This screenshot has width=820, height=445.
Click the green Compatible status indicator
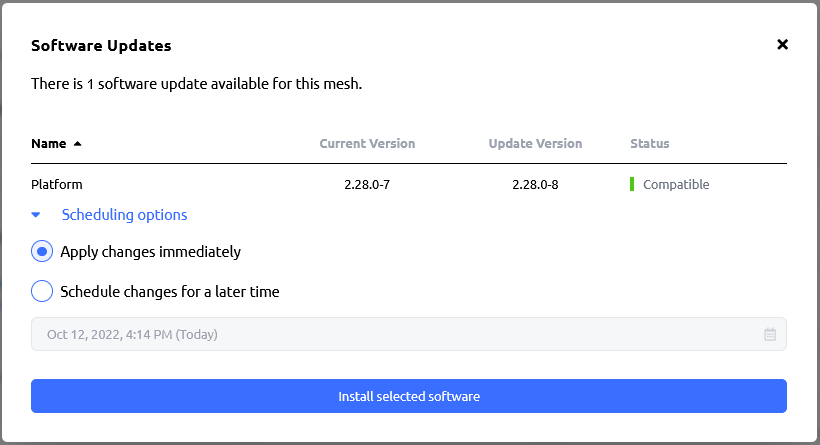[632, 184]
